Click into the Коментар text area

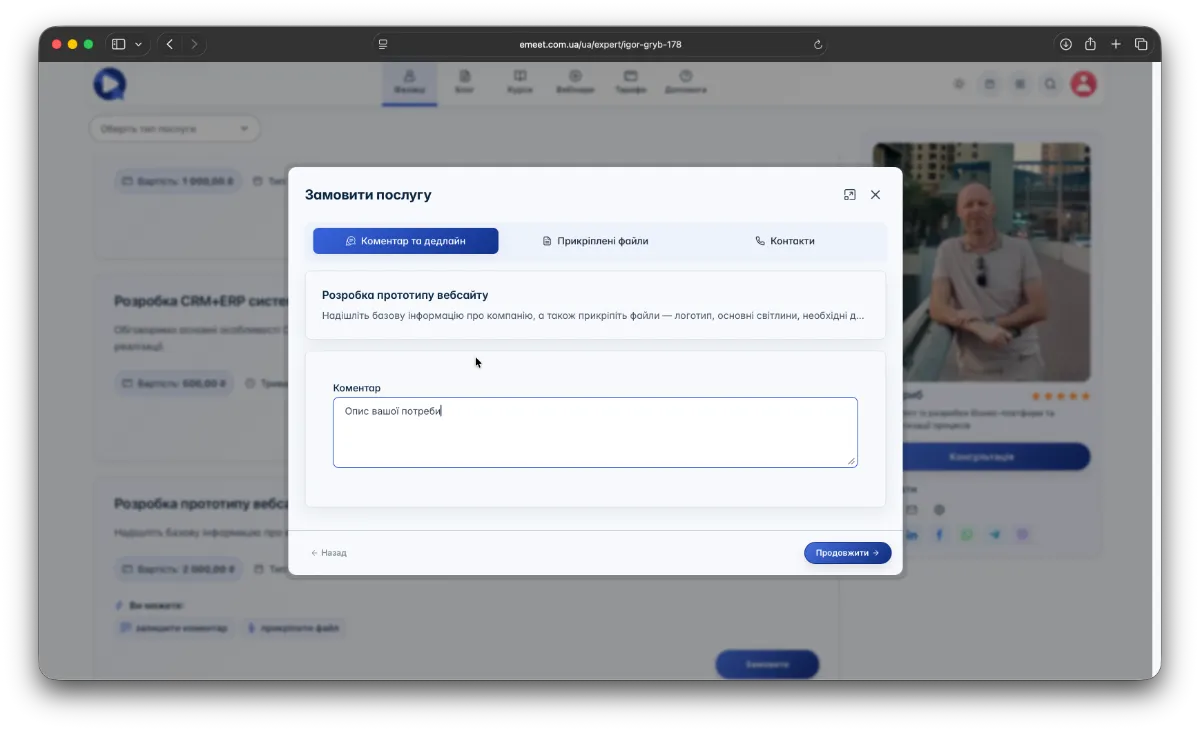point(594,432)
